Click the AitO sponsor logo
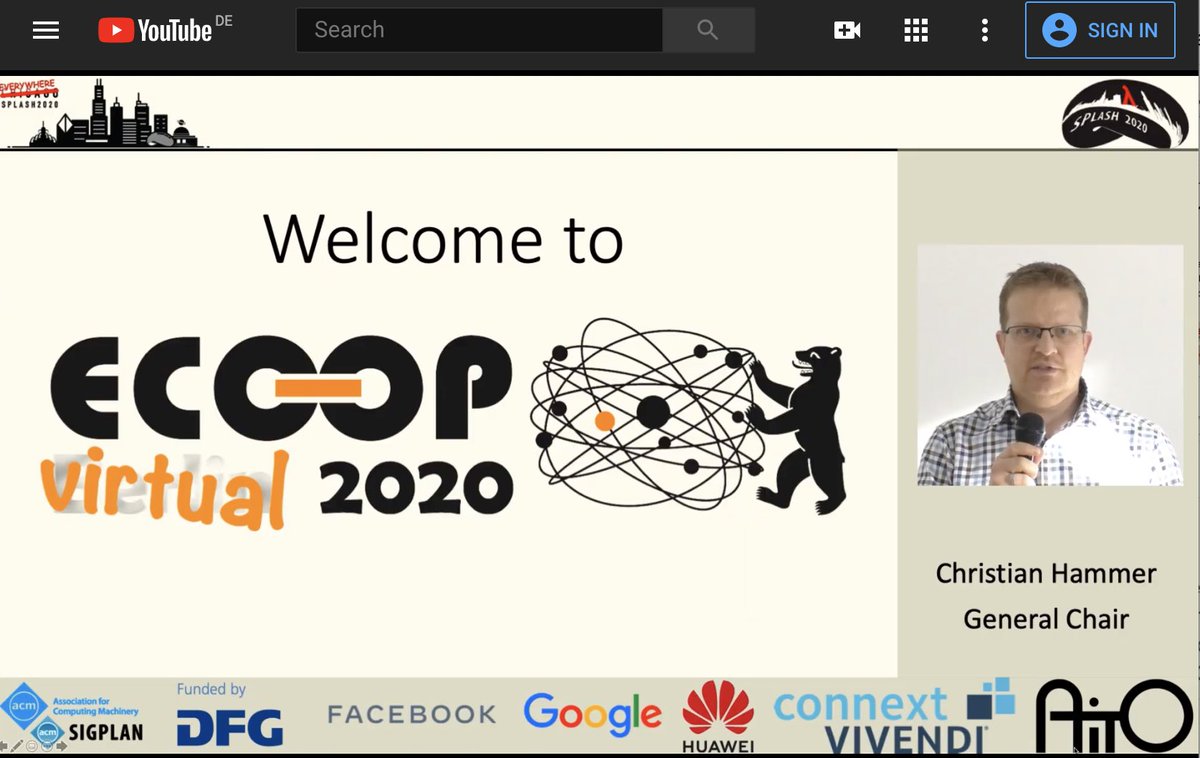 pyautogui.click(x=1114, y=716)
